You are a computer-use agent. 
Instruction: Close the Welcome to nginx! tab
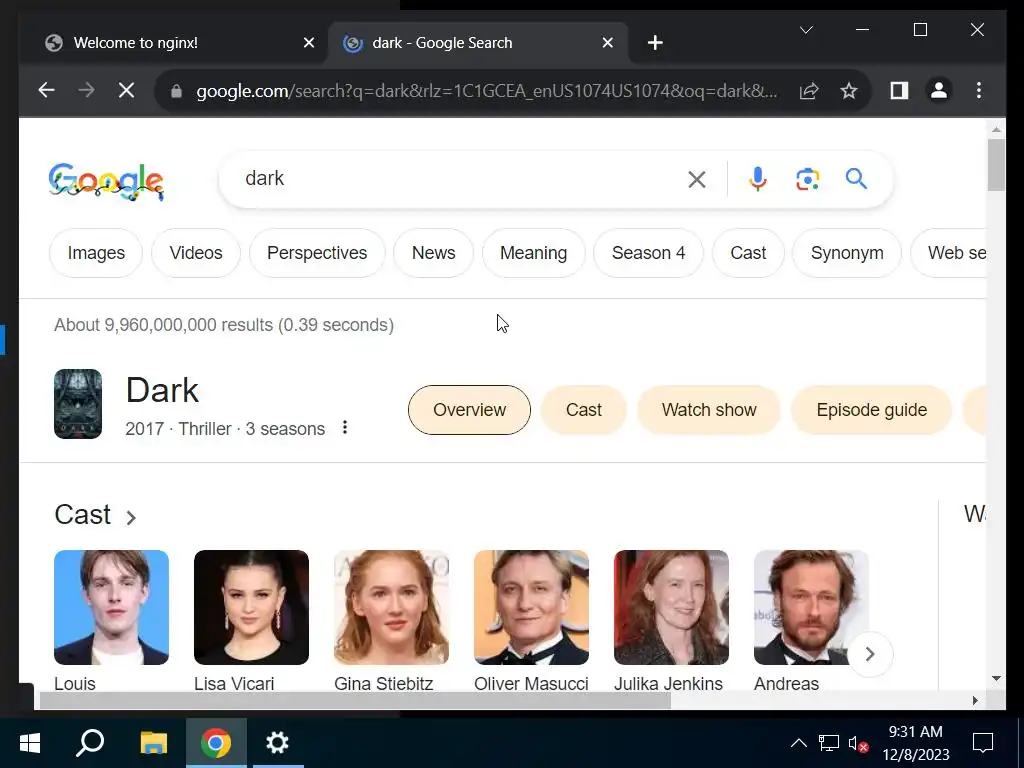coord(309,43)
